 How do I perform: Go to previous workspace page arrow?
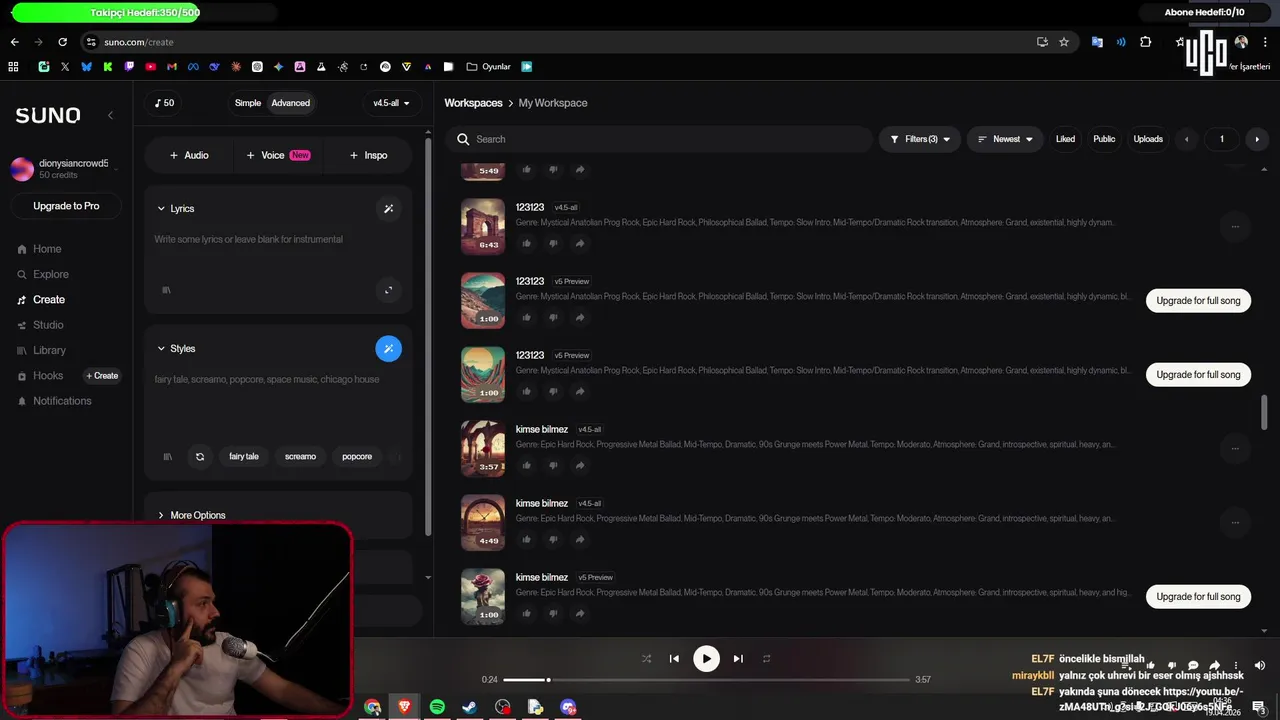coord(1187,139)
